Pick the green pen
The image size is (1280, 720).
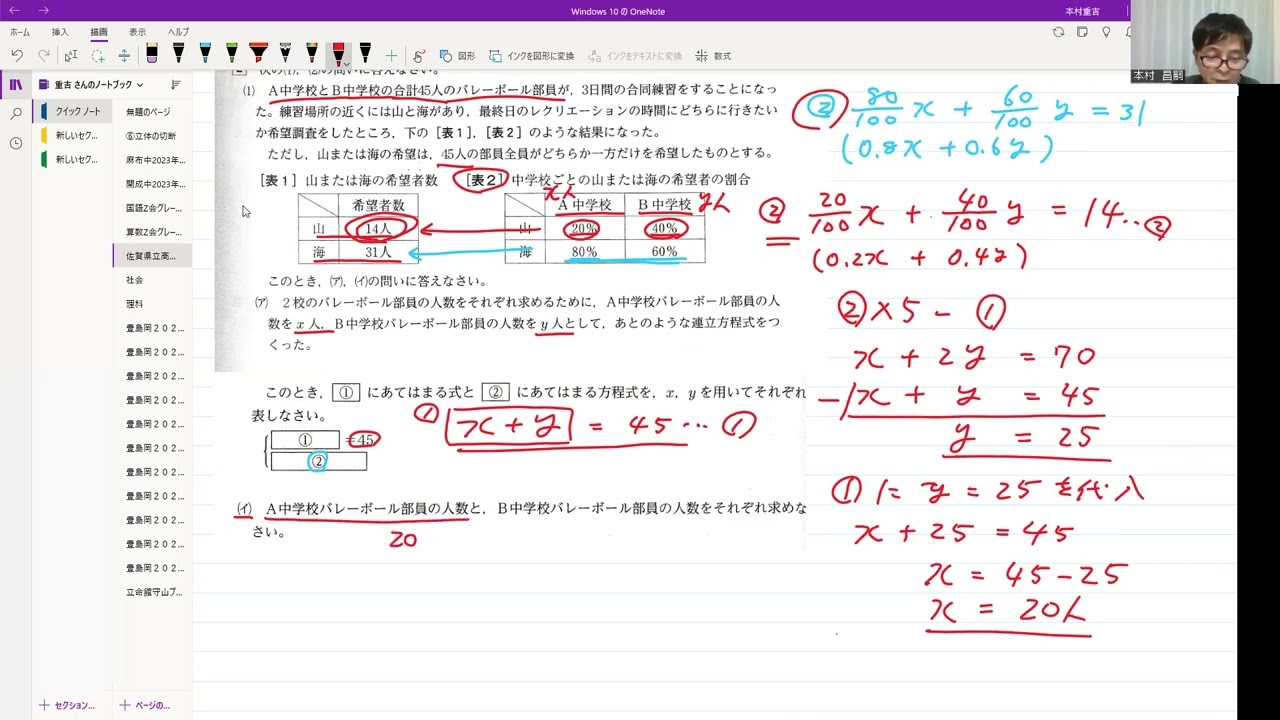pyautogui.click(x=232, y=55)
